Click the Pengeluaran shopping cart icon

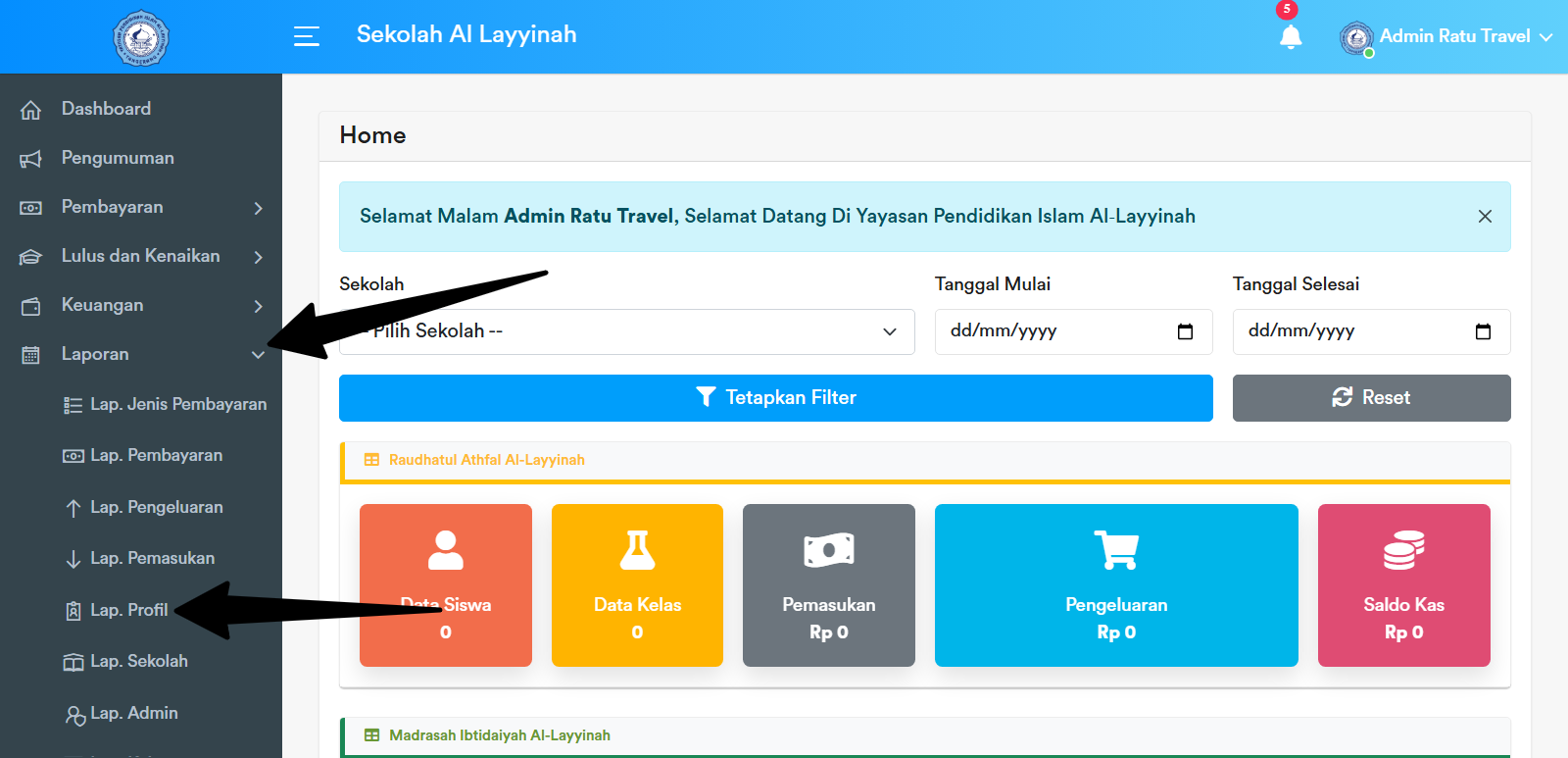[x=1116, y=550]
